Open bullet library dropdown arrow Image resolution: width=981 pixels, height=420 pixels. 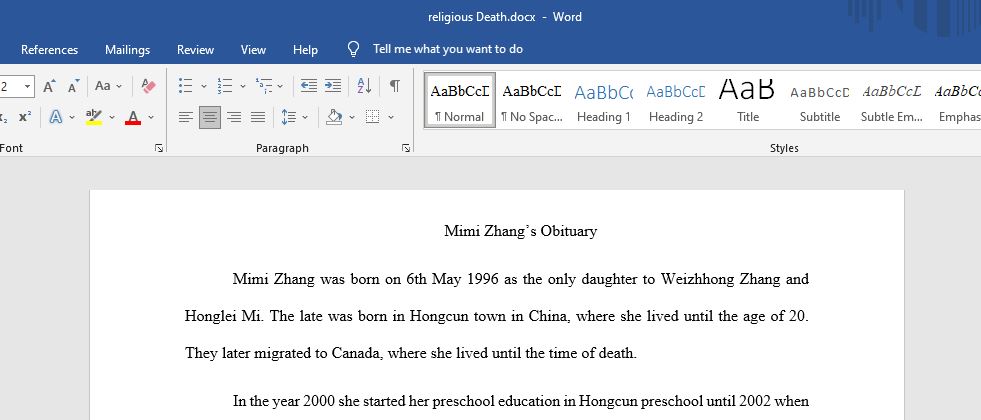pyautogui.click(x=203, y=86)
